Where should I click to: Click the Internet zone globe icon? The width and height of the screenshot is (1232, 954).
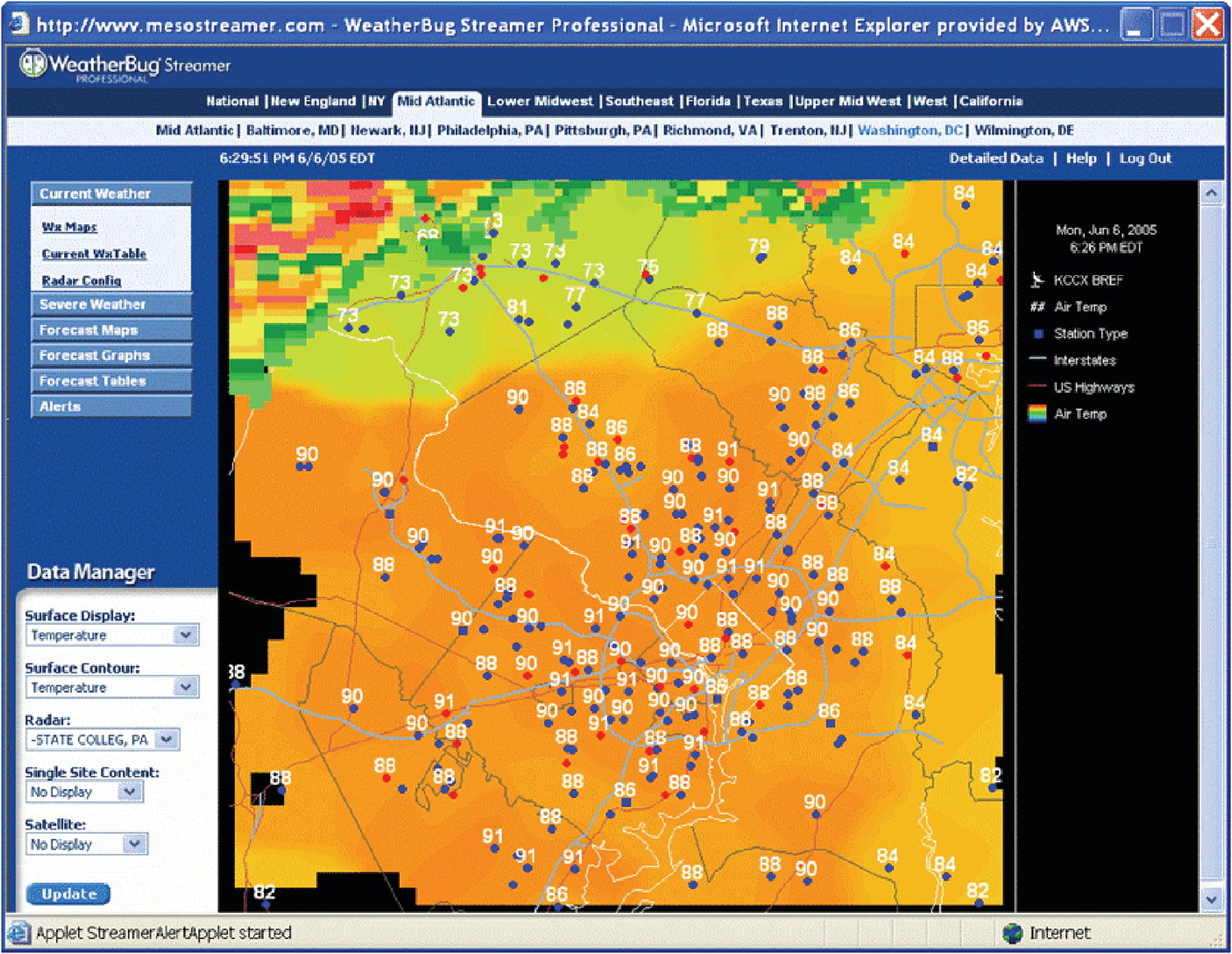(1013, 933)
